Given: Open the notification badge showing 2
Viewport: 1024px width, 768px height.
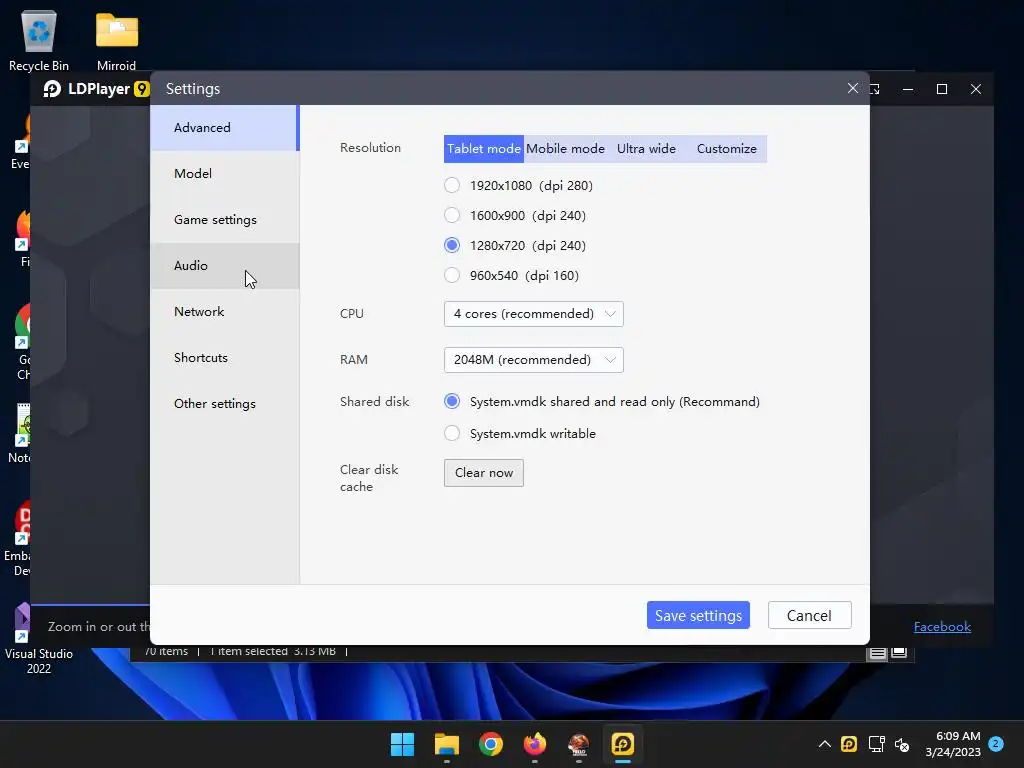Looking at the screenshot, I should point(996,744).
